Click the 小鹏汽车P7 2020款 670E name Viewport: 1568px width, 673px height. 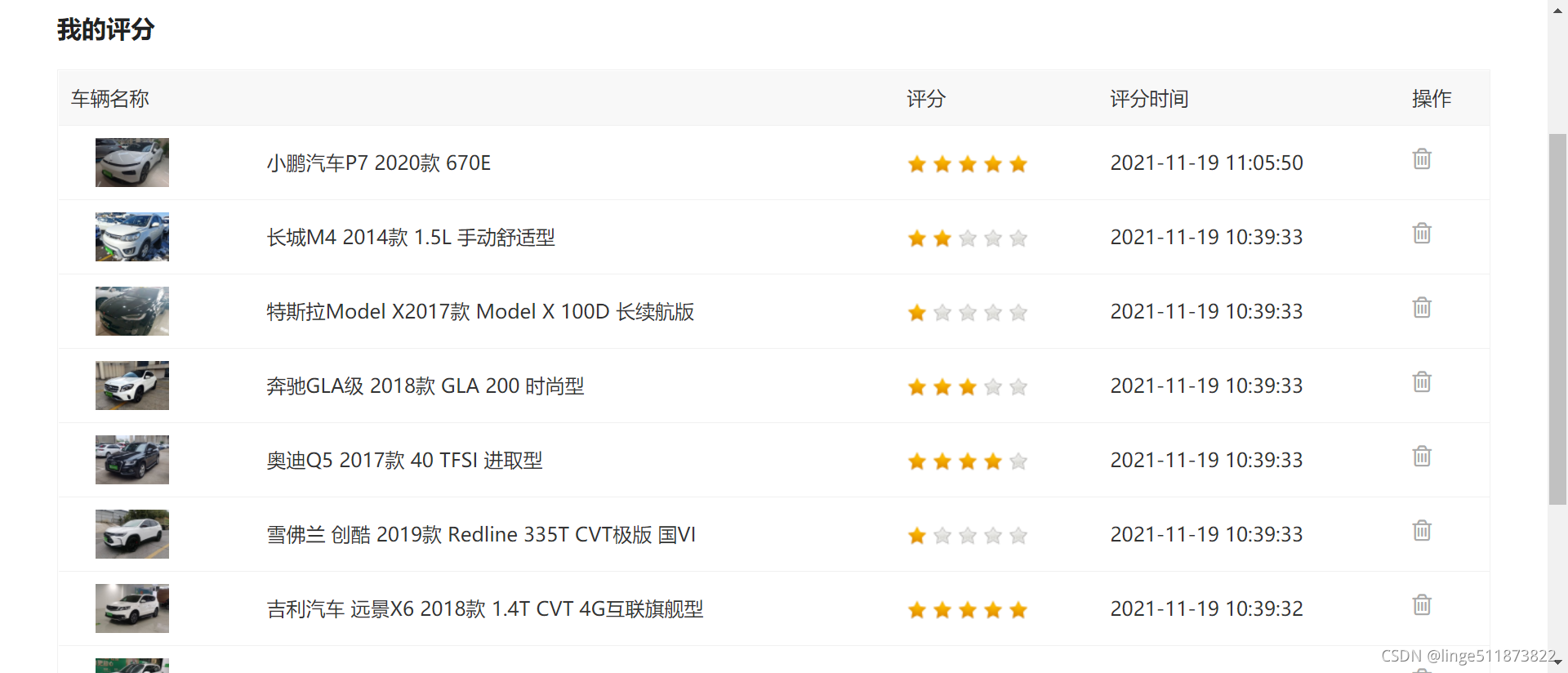pyautogui.click(x=379, y=163)
